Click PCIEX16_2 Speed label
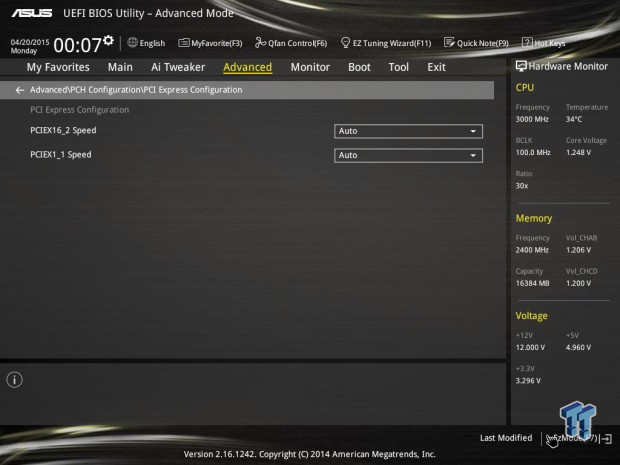 coord(63,130)
